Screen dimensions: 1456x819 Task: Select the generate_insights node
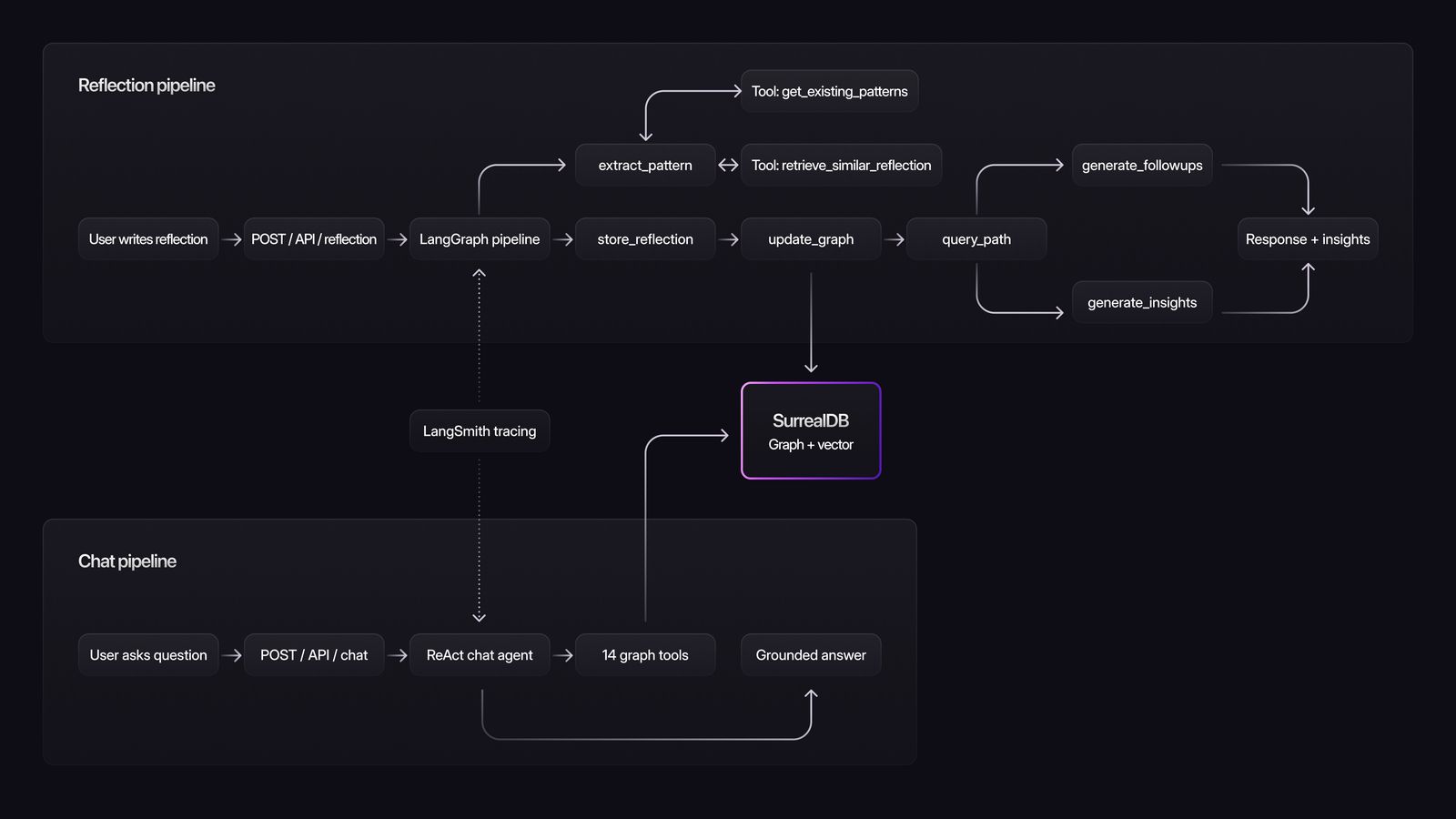click(x=1142, y=301)
